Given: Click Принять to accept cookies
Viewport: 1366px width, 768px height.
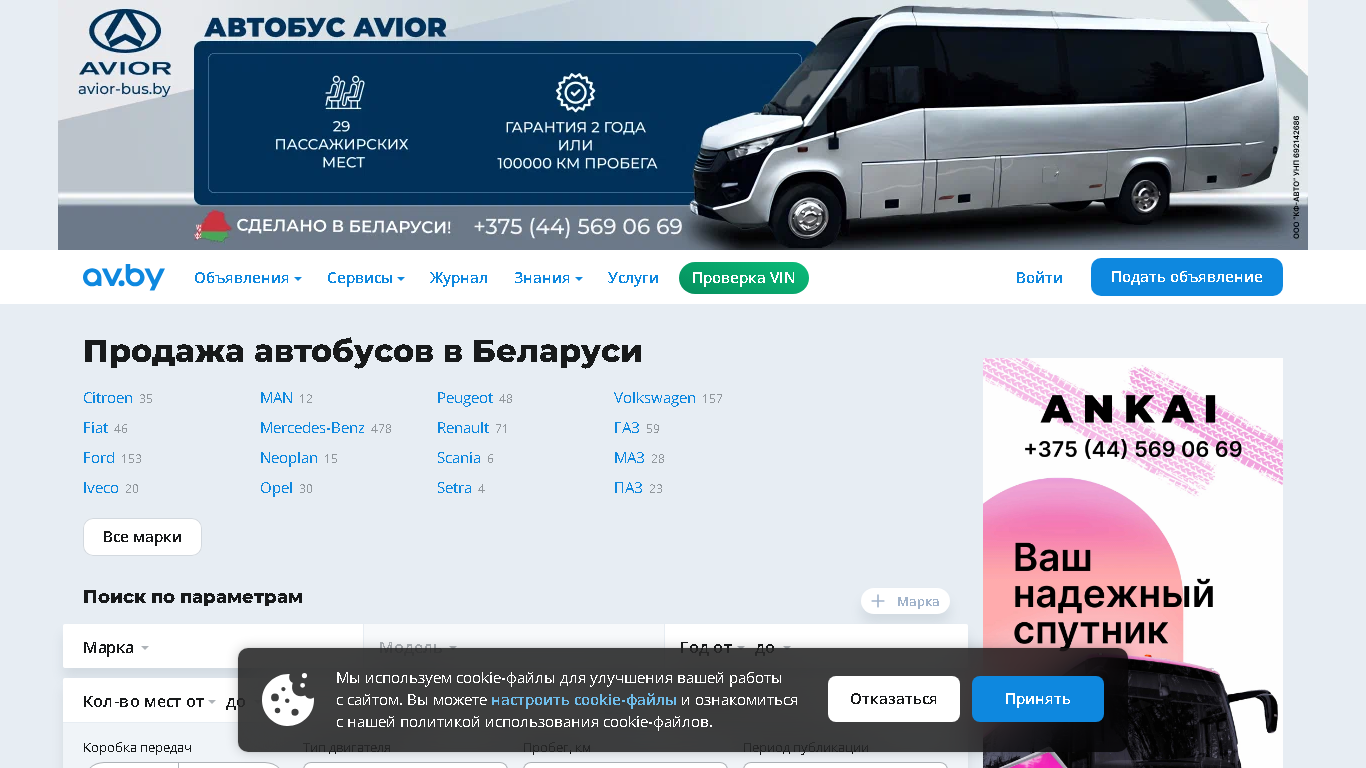Looking at the screenshot, I should (x=1038, y=699).
